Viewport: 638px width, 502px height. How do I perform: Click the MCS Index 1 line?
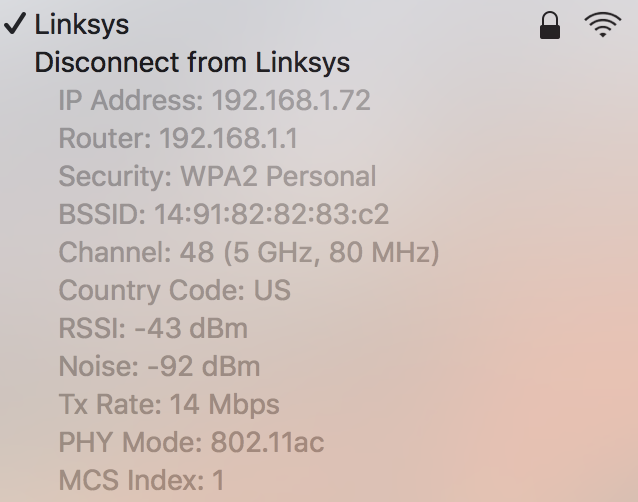pos(142,480)
